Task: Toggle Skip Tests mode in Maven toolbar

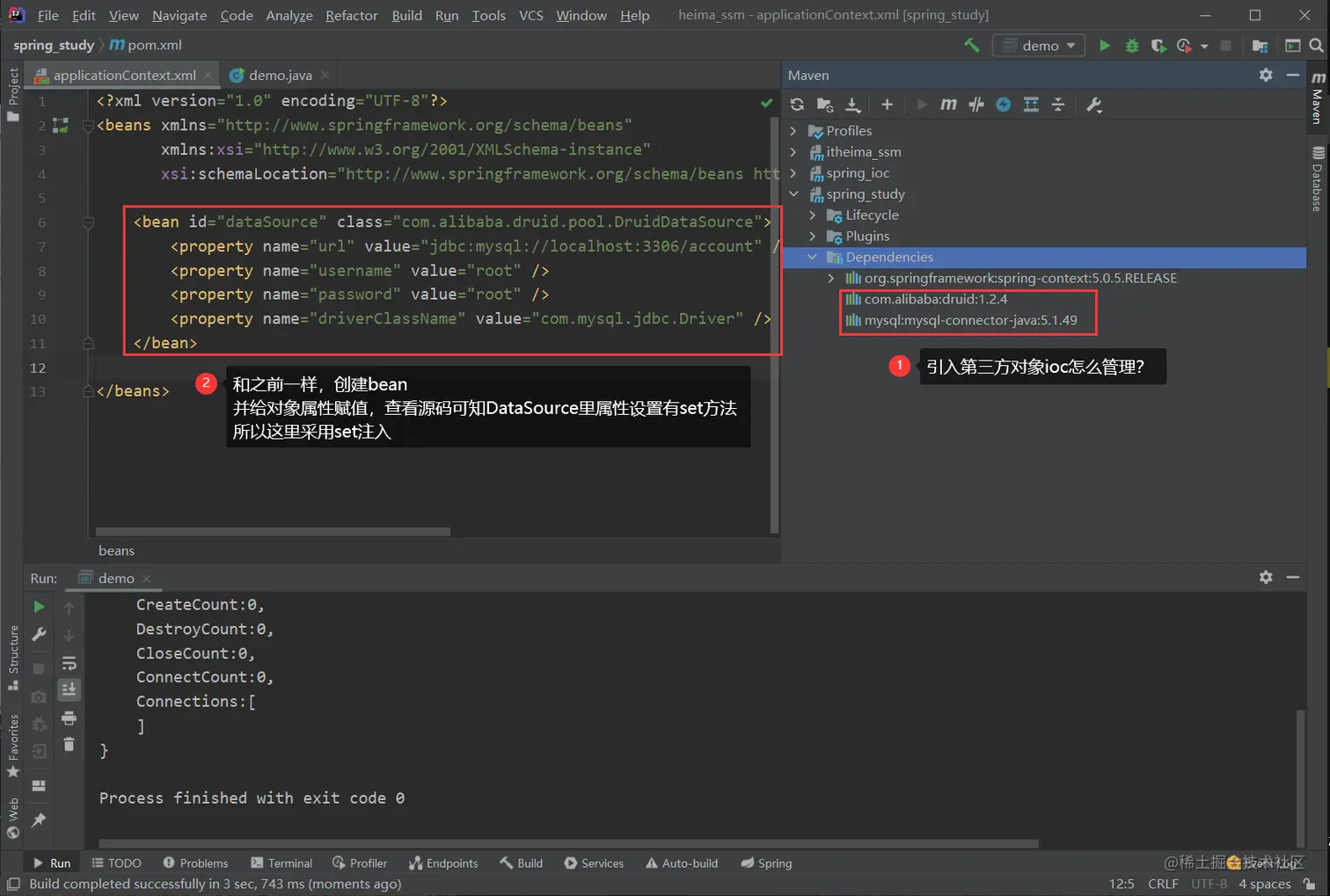Action: pos(976,105)
